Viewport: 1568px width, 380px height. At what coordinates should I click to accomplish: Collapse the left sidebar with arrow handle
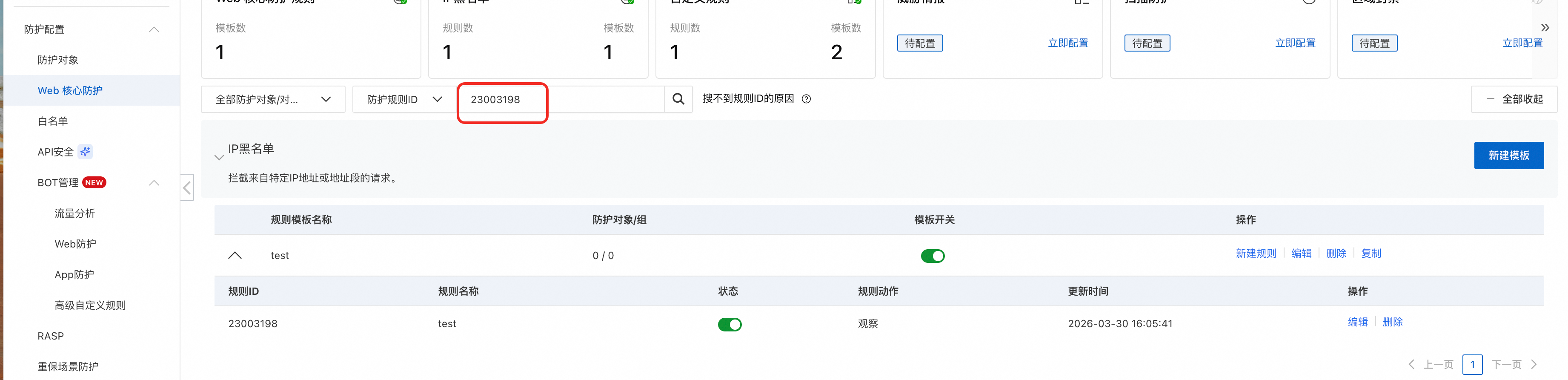point(187,187)
